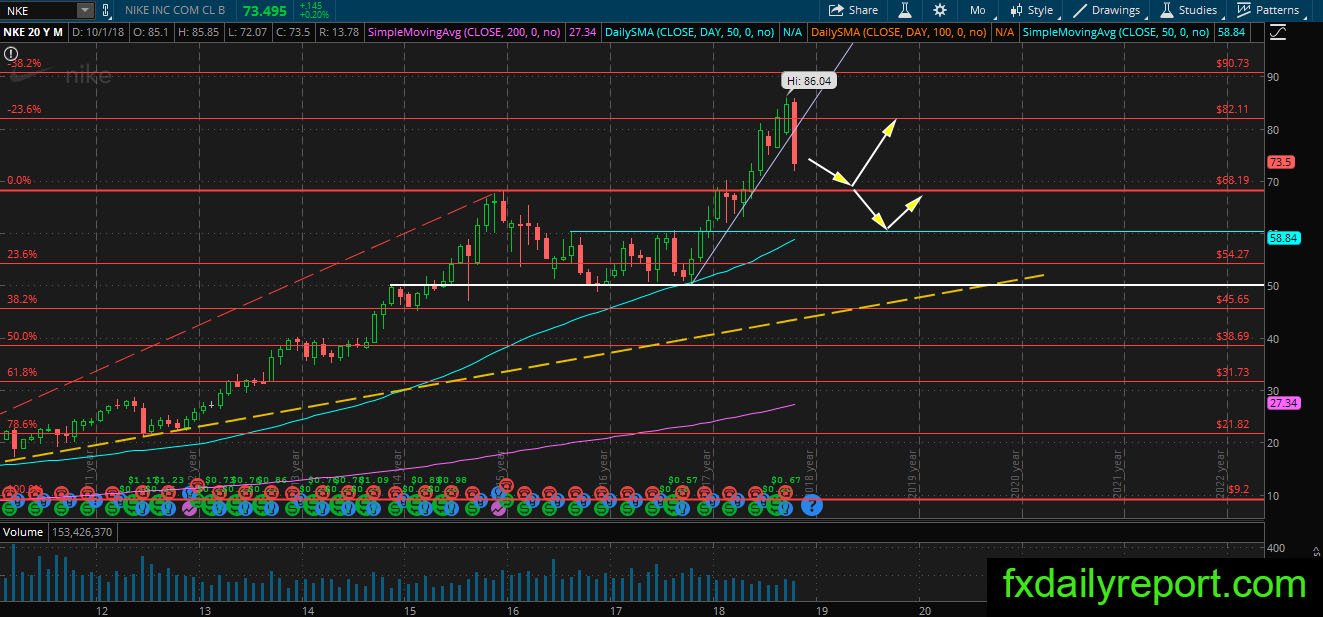Expand the NKE symbol dropdown arrow
This screenshot has width=1323, height=617.
85,10
